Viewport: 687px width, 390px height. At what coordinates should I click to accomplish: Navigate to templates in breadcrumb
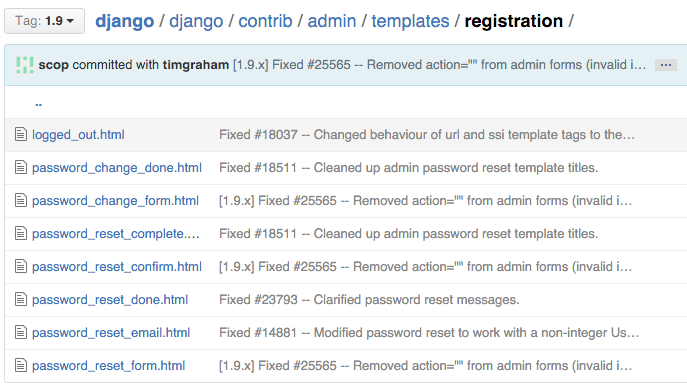410,21
